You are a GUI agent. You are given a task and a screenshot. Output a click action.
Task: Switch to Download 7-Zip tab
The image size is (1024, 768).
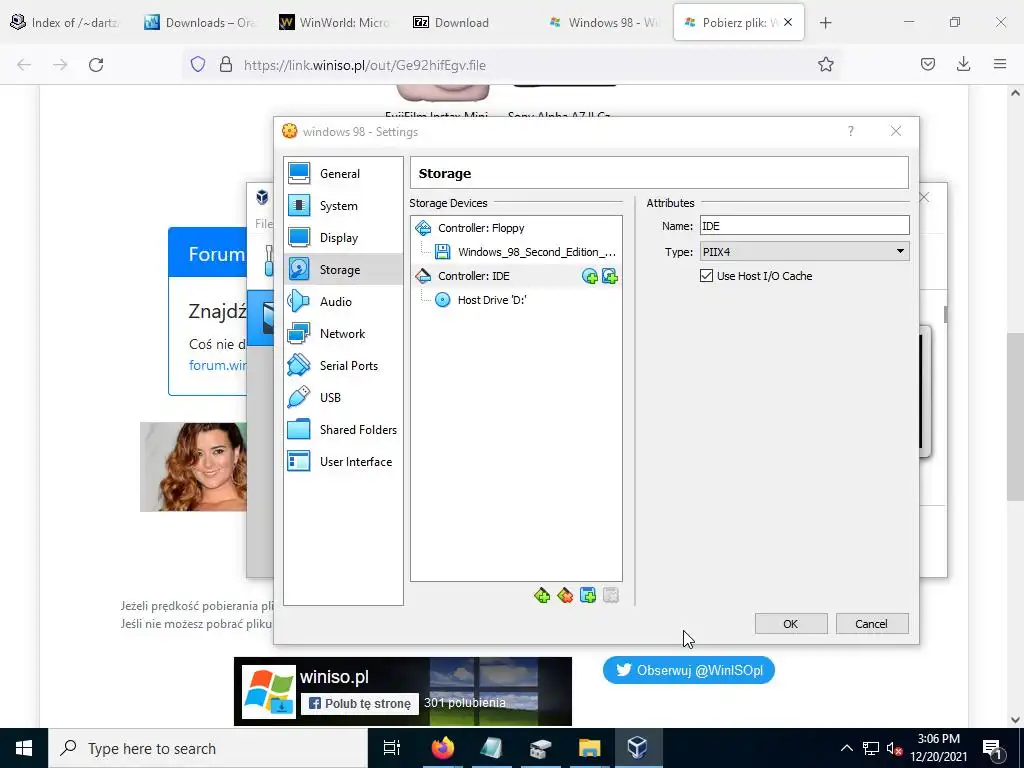[469, 23]
